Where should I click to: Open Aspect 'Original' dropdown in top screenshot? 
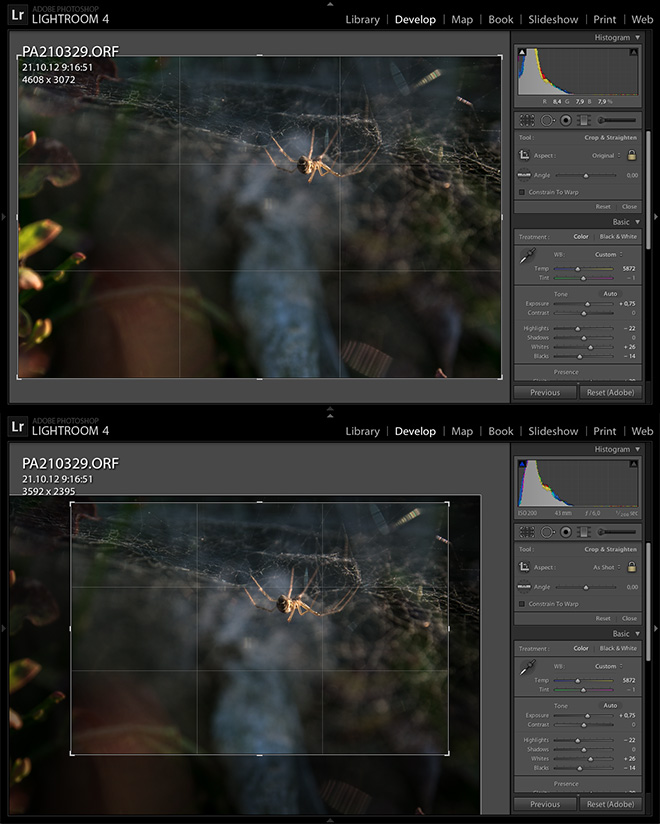606,156
